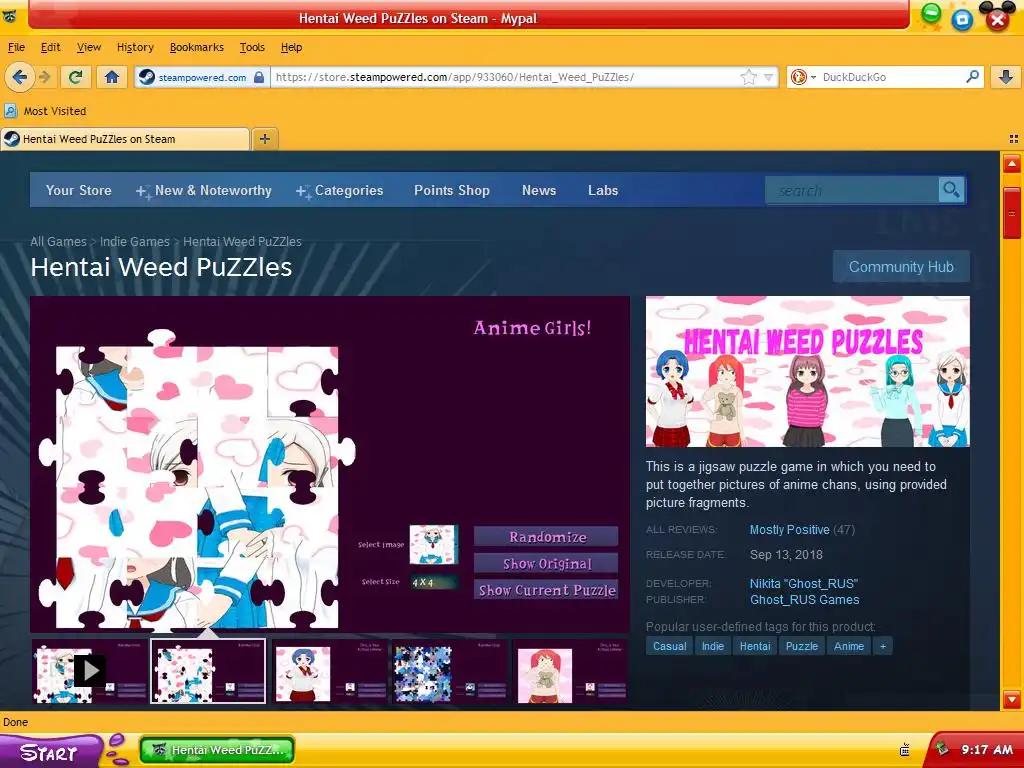Click the Puzzle tag
The height and width of the screenshot is (768, 1024).
801,646
